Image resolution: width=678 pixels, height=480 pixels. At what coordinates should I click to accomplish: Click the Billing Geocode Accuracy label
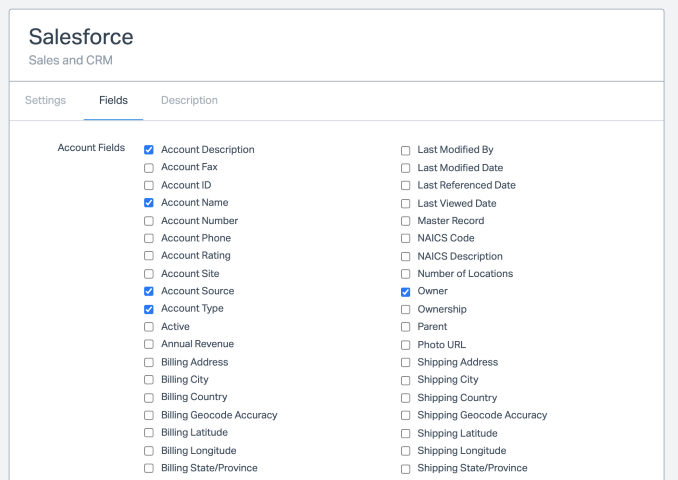pyautogui.click(x=219, y=415)
